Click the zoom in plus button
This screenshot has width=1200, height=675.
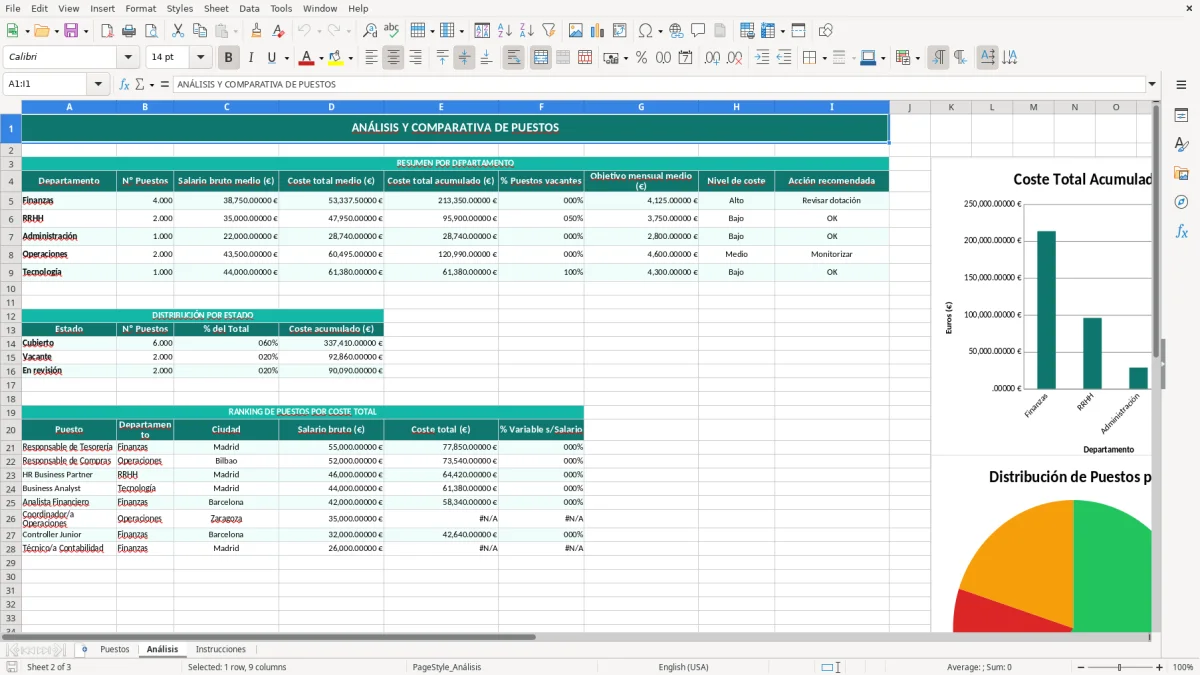pyautogui.click(x=1159, y=667)
